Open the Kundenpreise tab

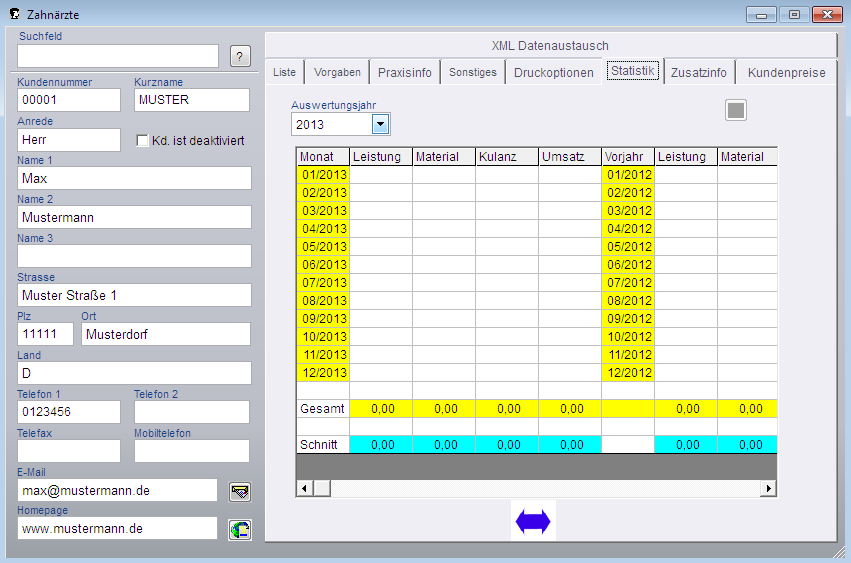(786, 72)
